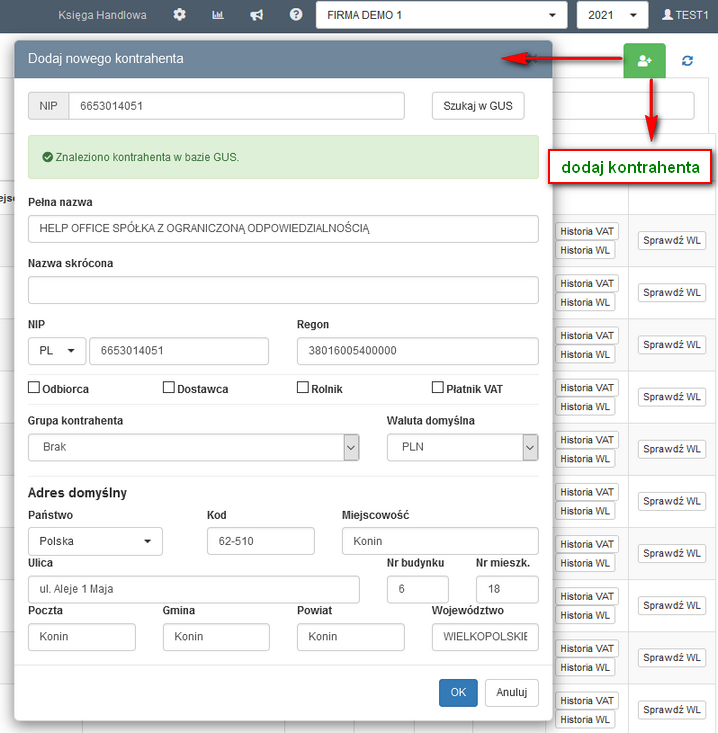
Task: Click the Miejscowość field
Action: (440, 541)
